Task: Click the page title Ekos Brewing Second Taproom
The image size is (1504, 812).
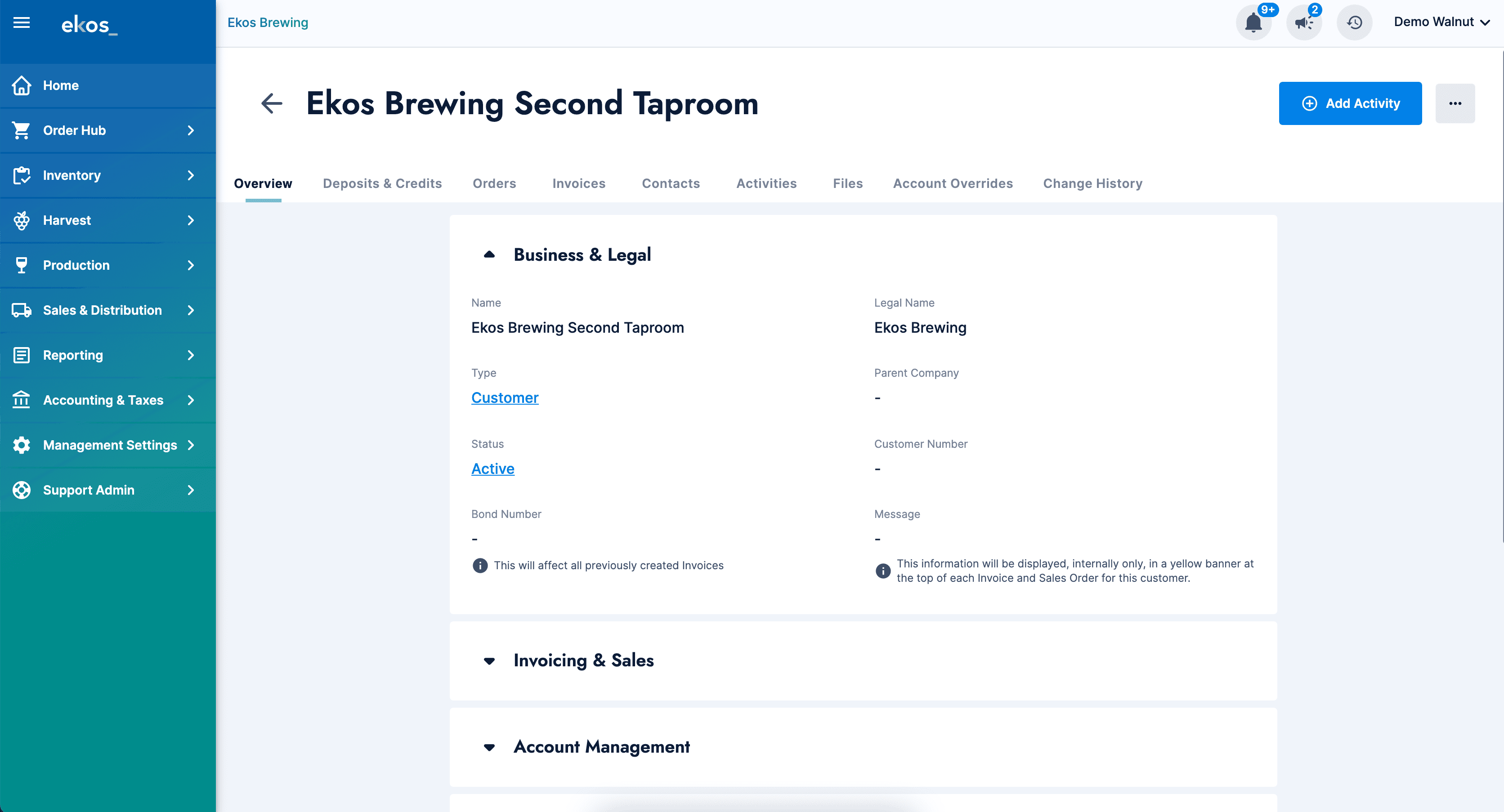Action: tap(532, 104)
